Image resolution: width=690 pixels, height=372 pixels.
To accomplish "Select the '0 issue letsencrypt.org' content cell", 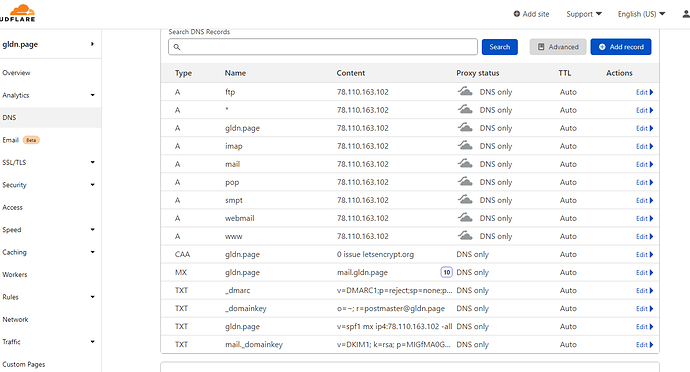I will click(x=375, y=254).
